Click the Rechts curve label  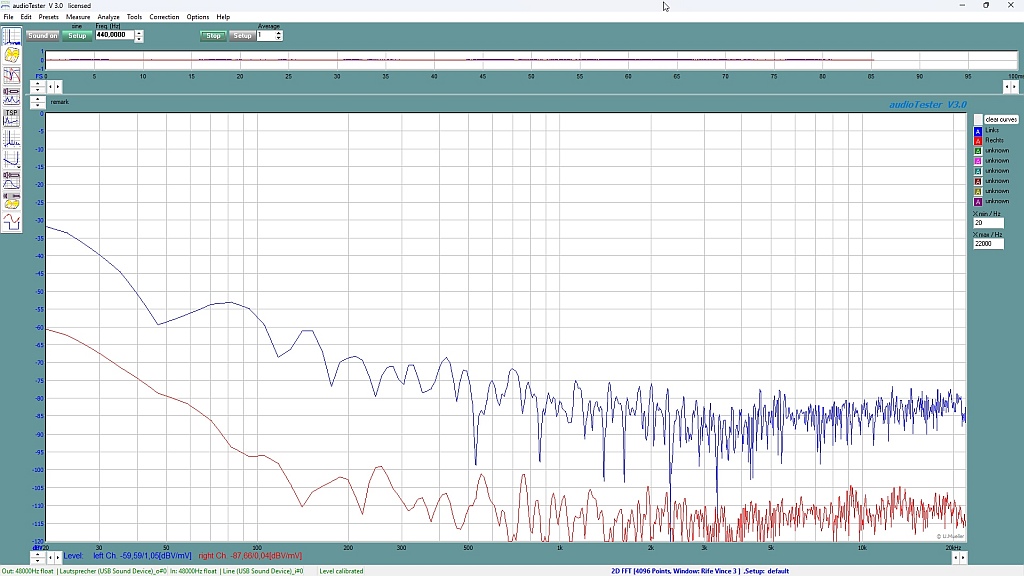click(995, 140)
